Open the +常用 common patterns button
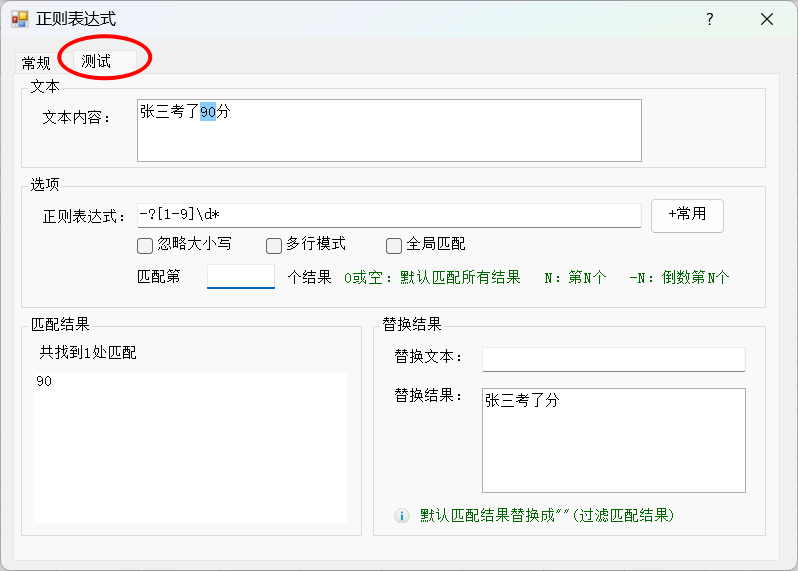Image resolution: width=798 pixels, height=571 pixels. [687, 215]
